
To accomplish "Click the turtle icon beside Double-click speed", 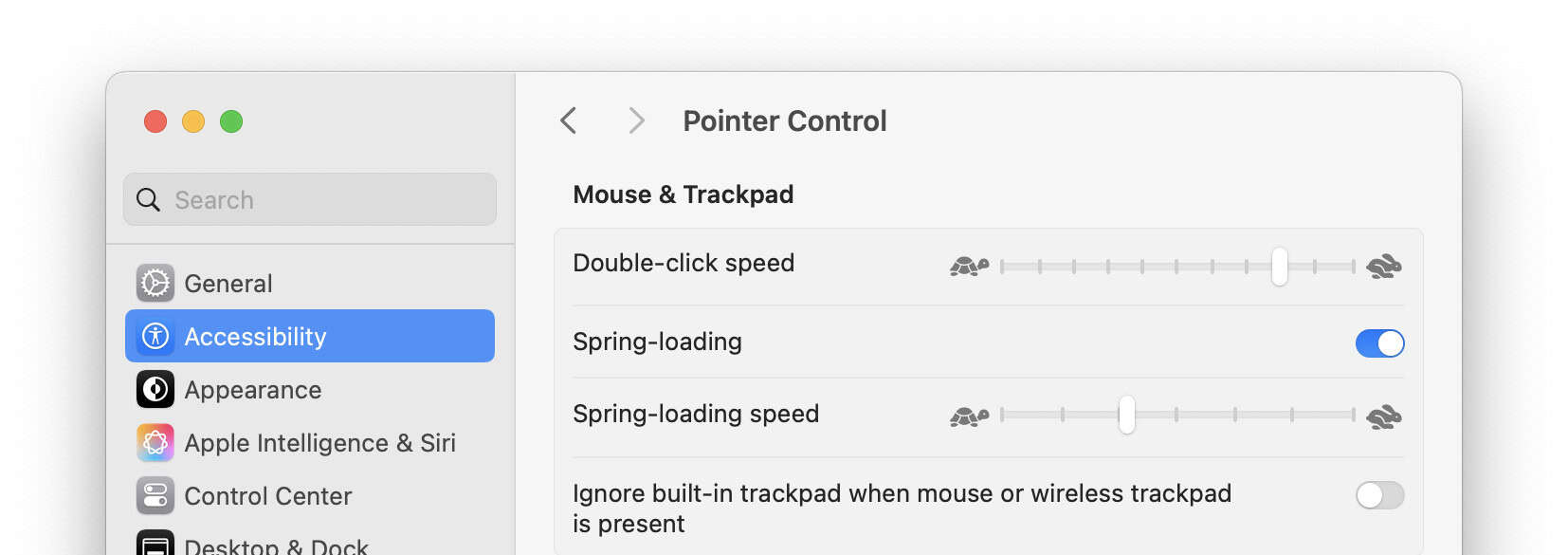I will (x=969, y=266).
